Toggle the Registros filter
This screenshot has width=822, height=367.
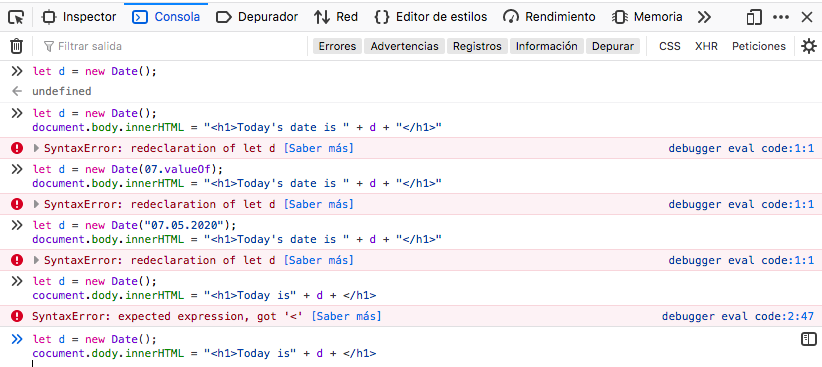pyautogui.click(x=478, y=46)
